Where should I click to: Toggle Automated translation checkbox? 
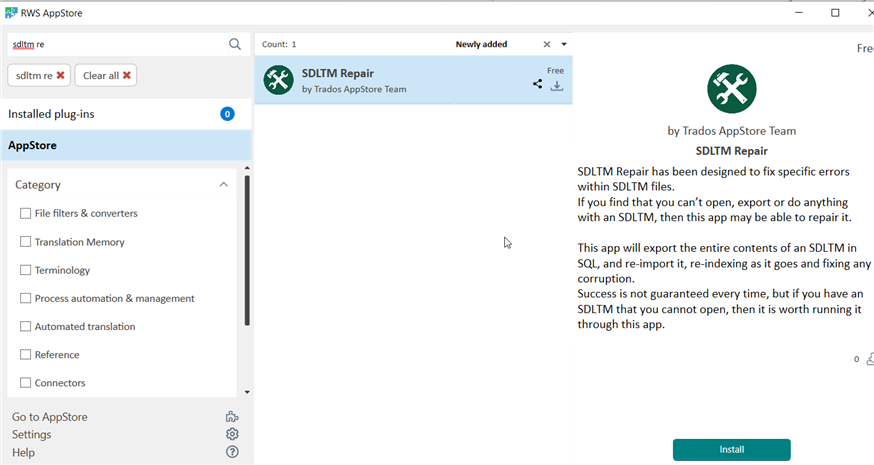point(26,327)
